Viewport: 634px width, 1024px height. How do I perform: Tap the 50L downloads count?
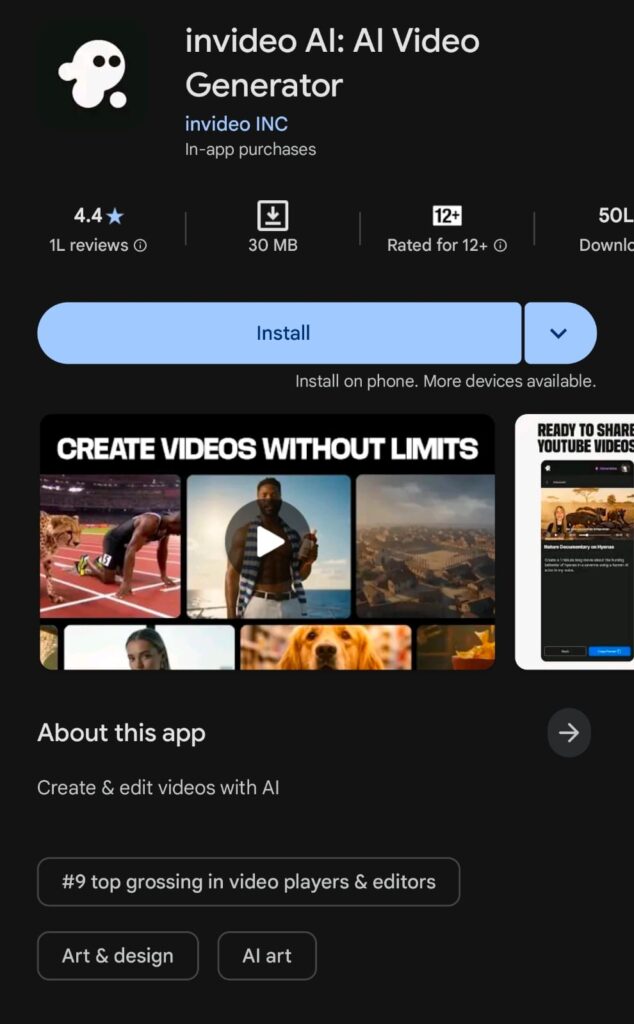(x=614, y=216)
